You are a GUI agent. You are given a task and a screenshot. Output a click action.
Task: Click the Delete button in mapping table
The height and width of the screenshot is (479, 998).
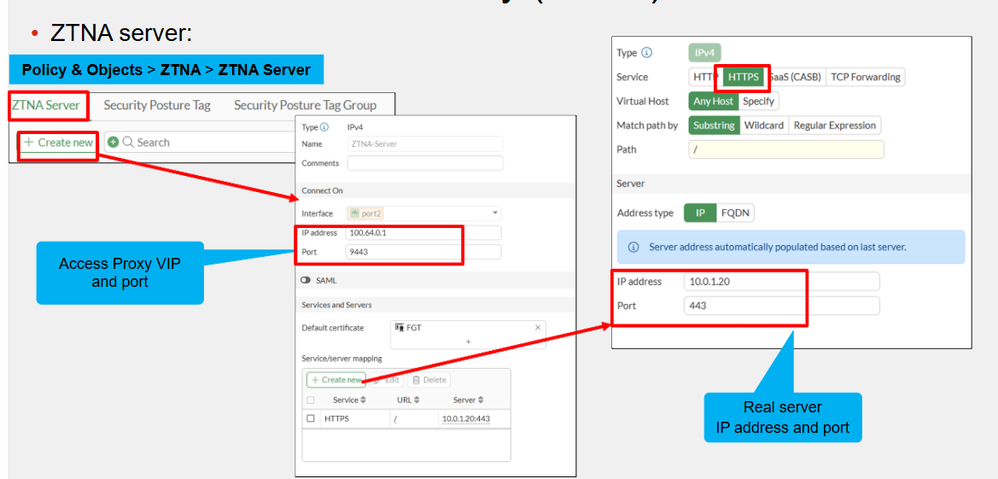[x=429, y=380]
